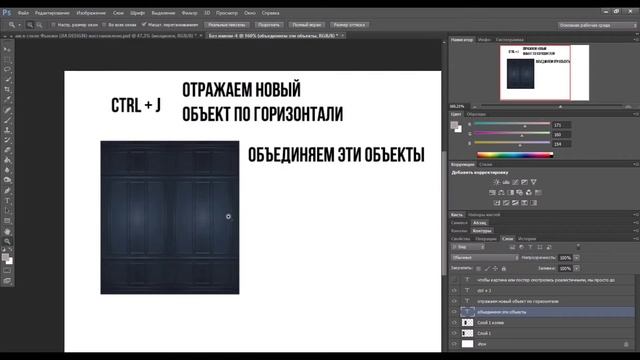The image size is (640, 360).
Task: Click the 'Полный экран' button
Action: click(x=307, y=25)
